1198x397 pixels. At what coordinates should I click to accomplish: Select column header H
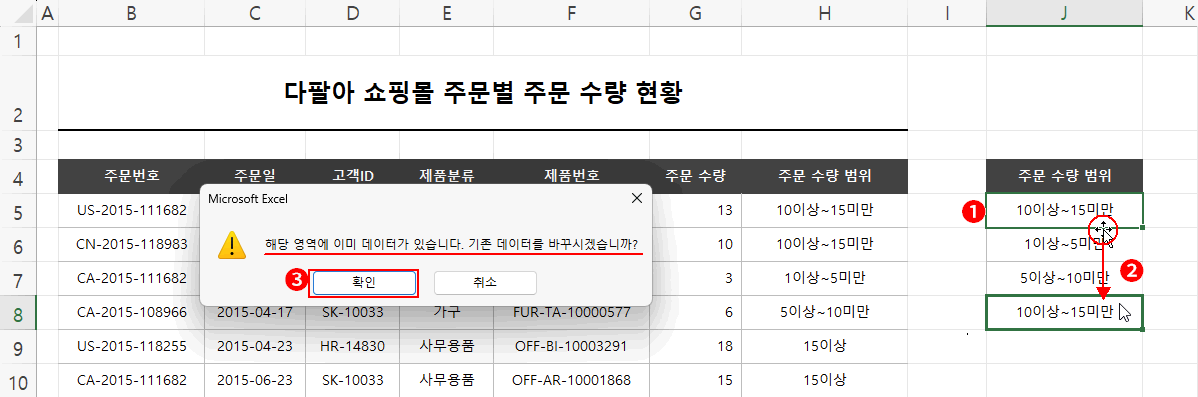coord(824,13)
